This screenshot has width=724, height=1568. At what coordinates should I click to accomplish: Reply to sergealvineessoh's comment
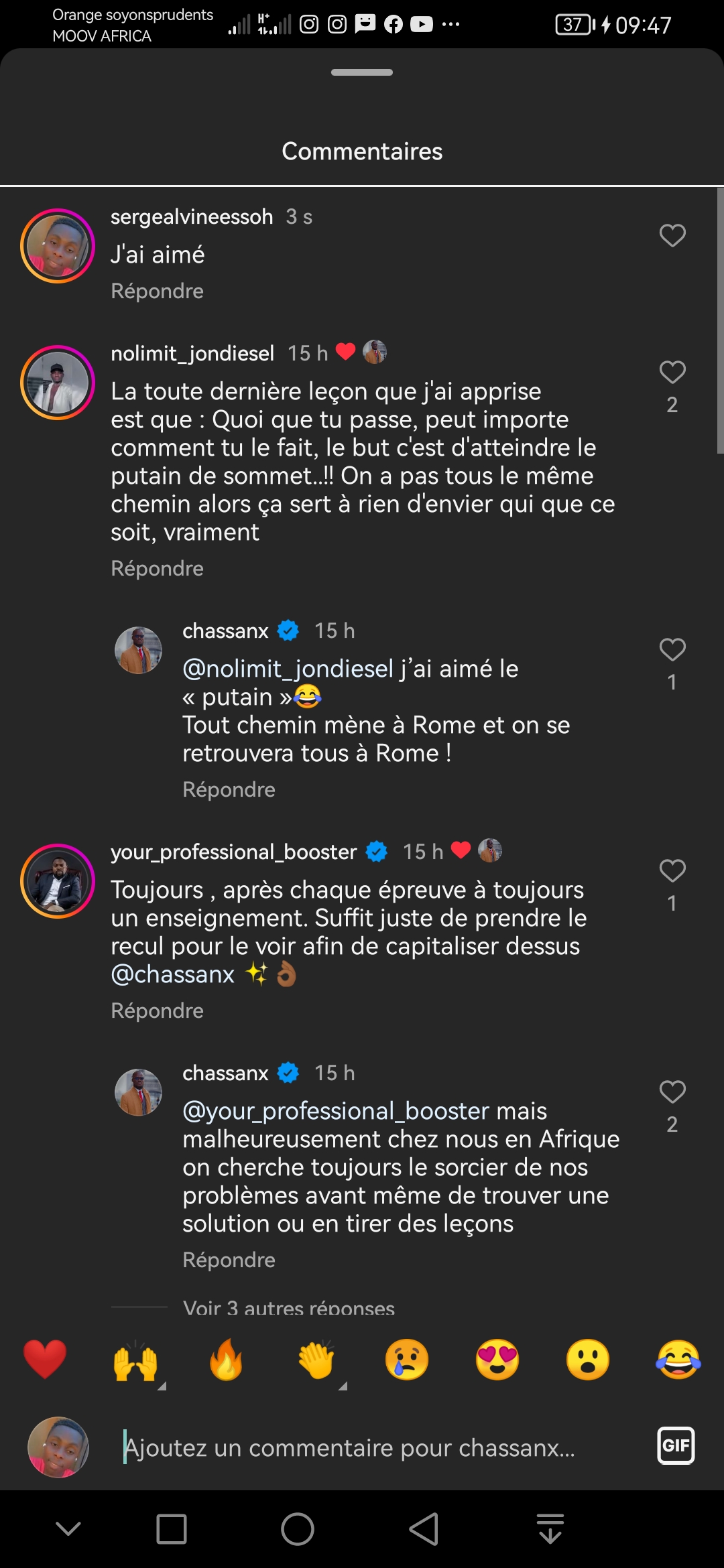tap(157, 291)
